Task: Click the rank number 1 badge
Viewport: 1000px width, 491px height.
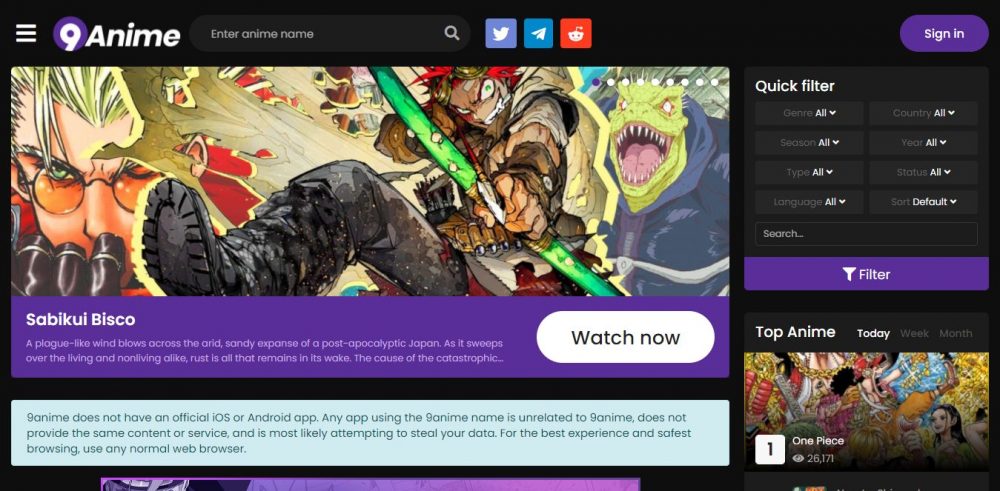Action: pyautogui.click(x=770, y=450)
